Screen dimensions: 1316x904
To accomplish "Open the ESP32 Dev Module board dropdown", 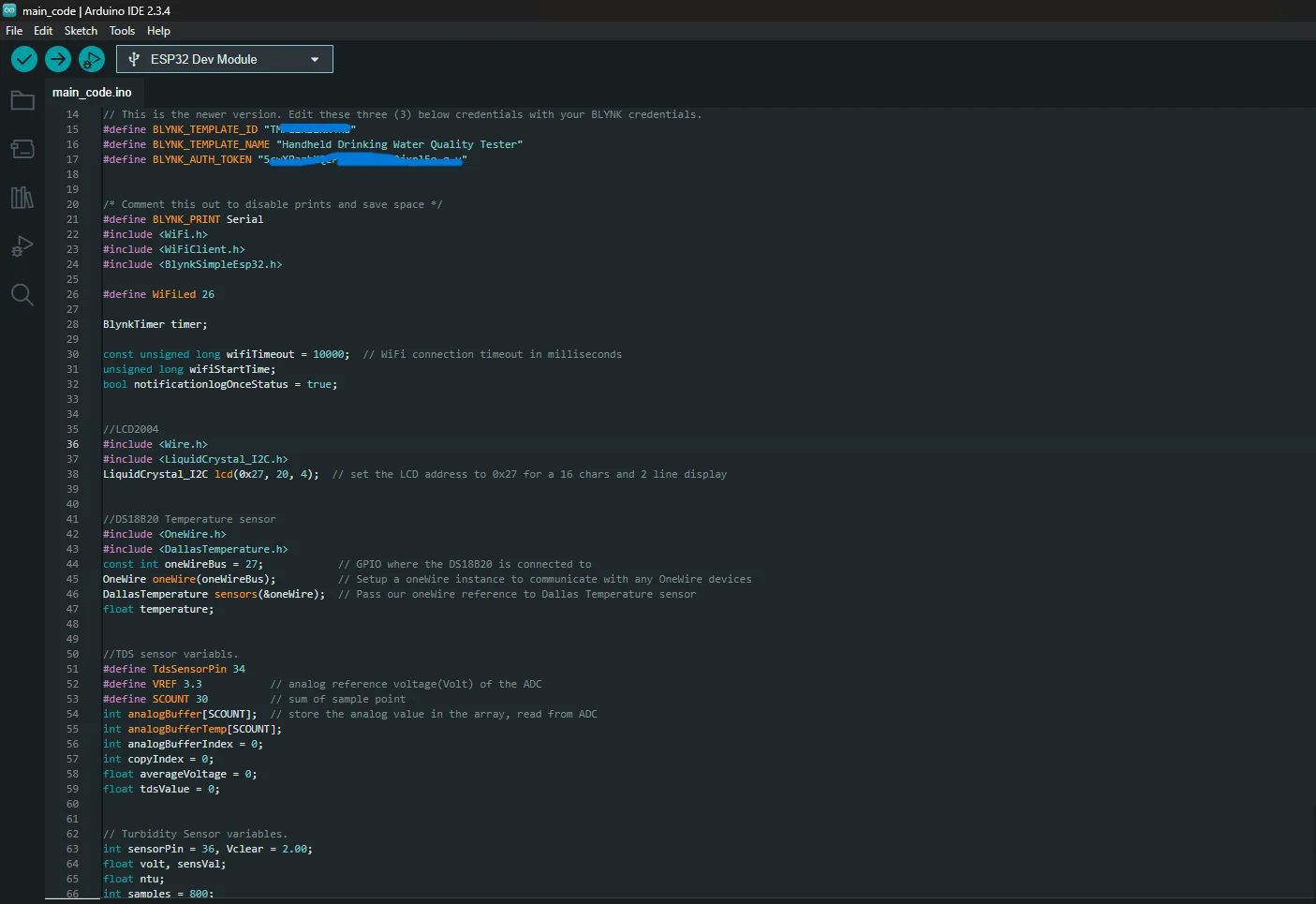I will point(225,59).
